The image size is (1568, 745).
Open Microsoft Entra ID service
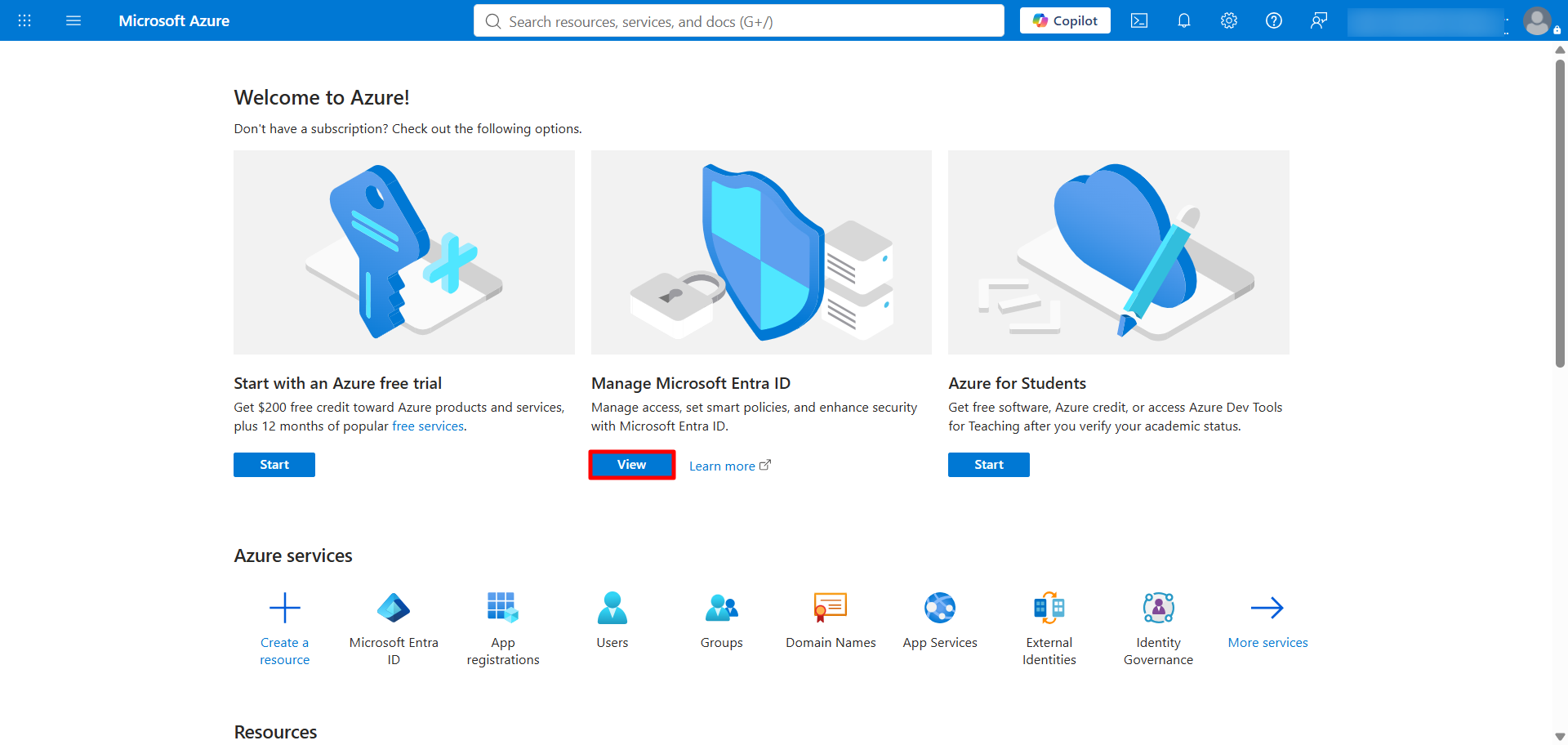click(394, 629)
